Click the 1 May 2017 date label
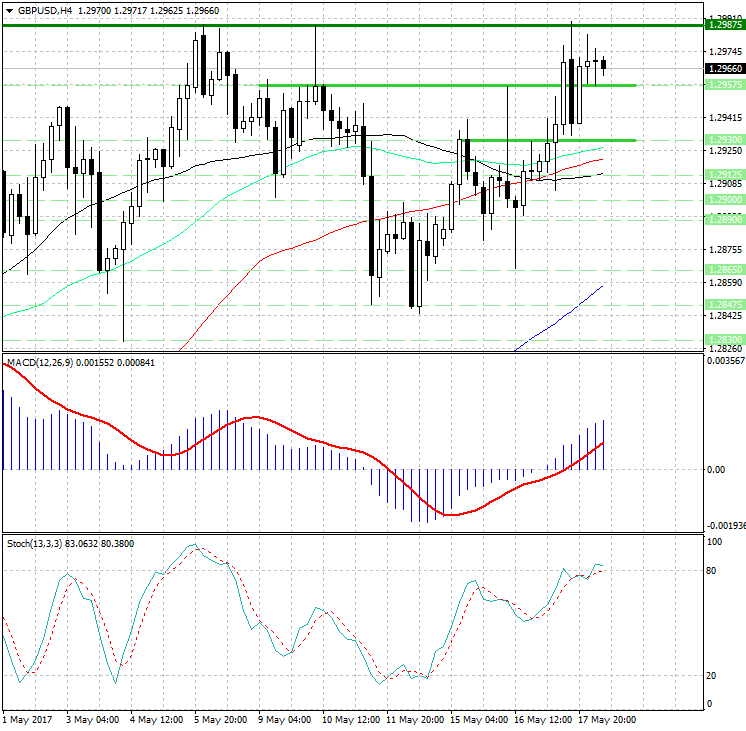Viewport: 746px width, 731px height. click(27, 719)
